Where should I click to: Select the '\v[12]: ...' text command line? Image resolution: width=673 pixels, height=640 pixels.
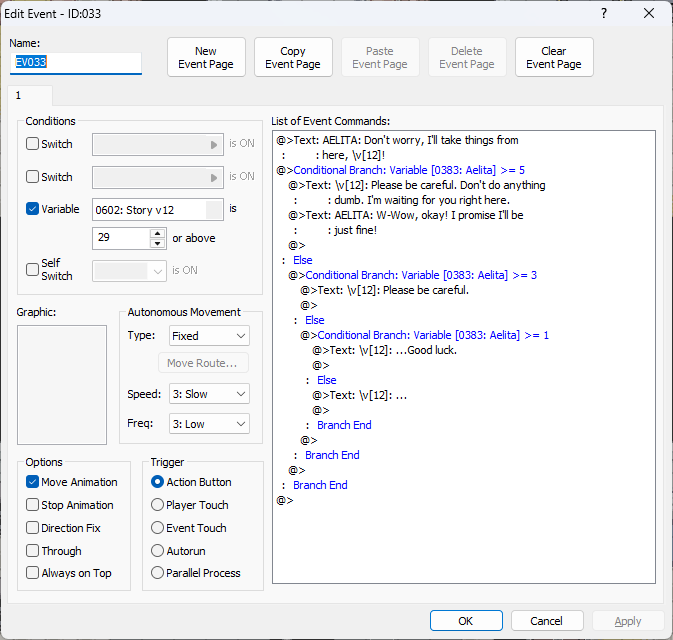click(x=359, y=395)
